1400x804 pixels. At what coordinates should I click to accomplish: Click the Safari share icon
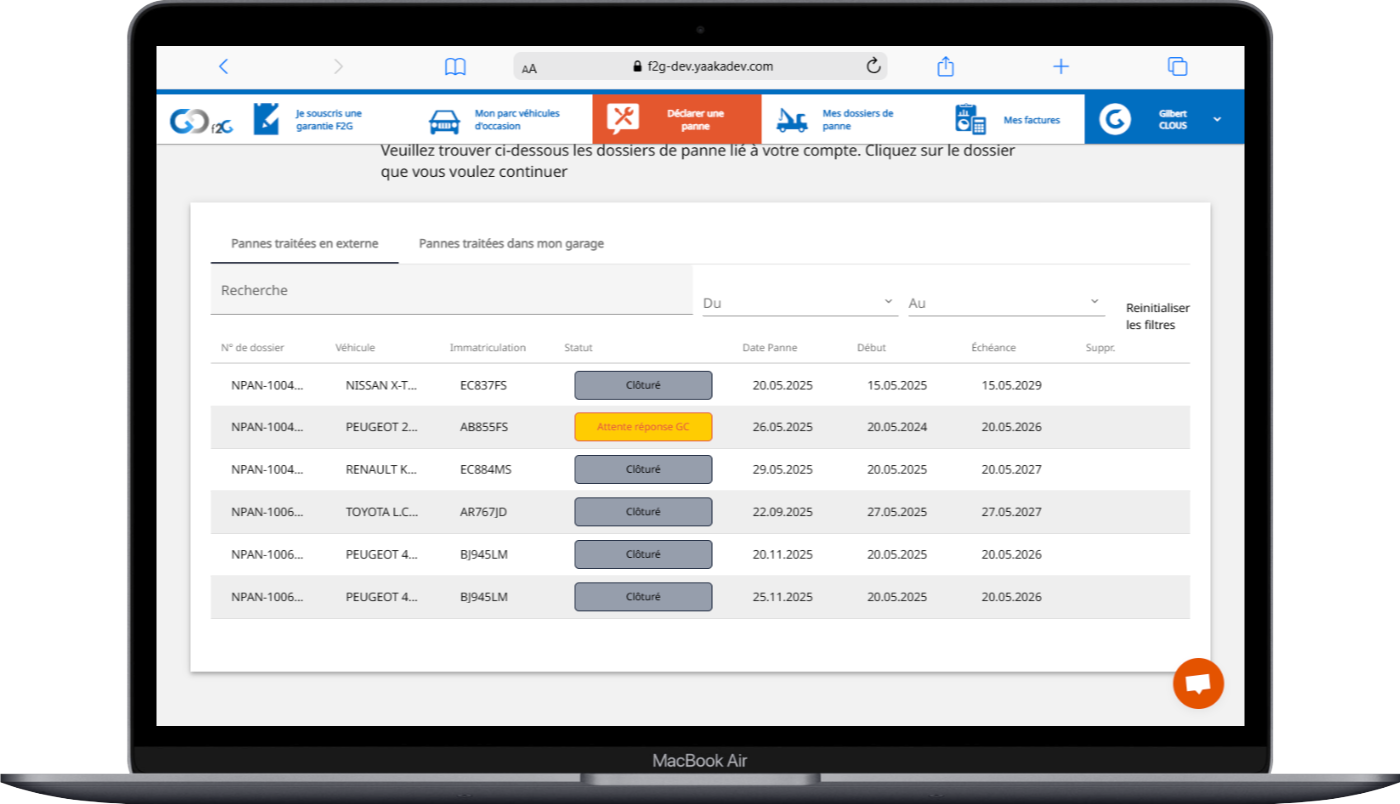point(945,67)
